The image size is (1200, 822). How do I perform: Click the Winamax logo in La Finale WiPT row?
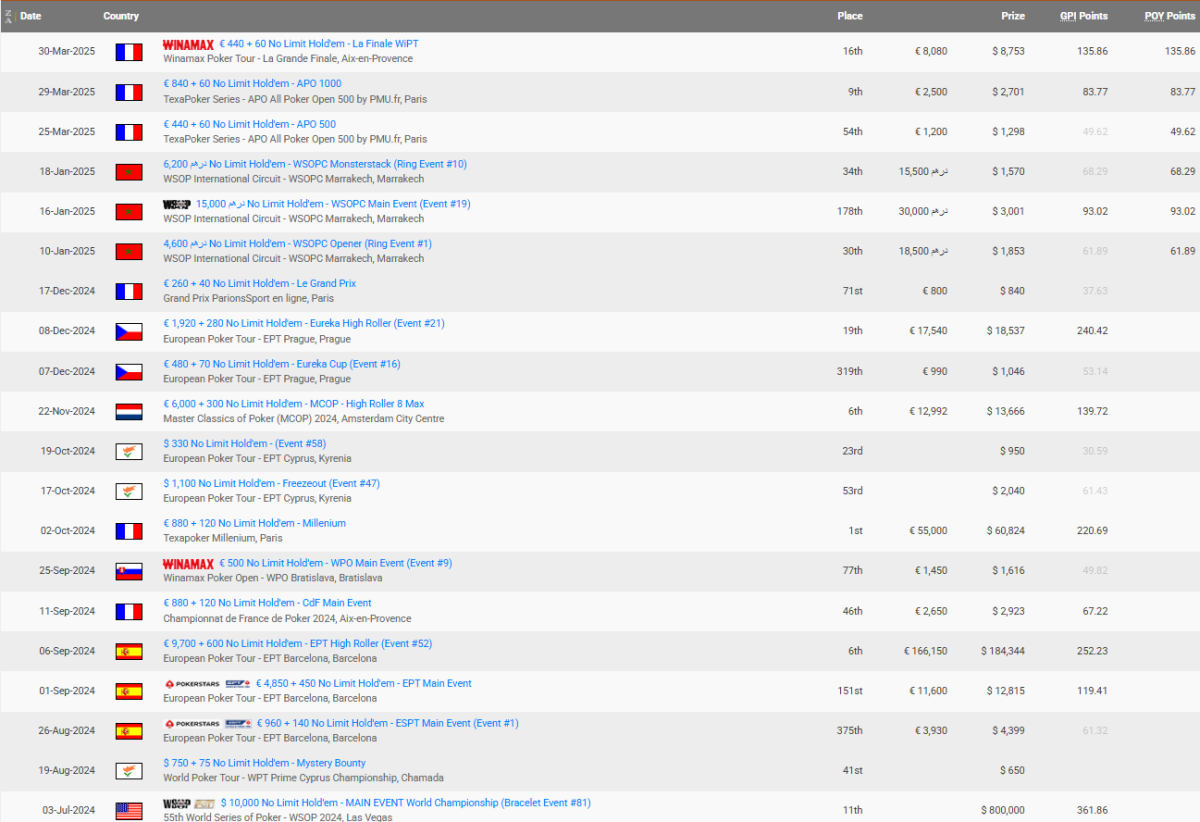pyautogui.click(x=188, y=45)
